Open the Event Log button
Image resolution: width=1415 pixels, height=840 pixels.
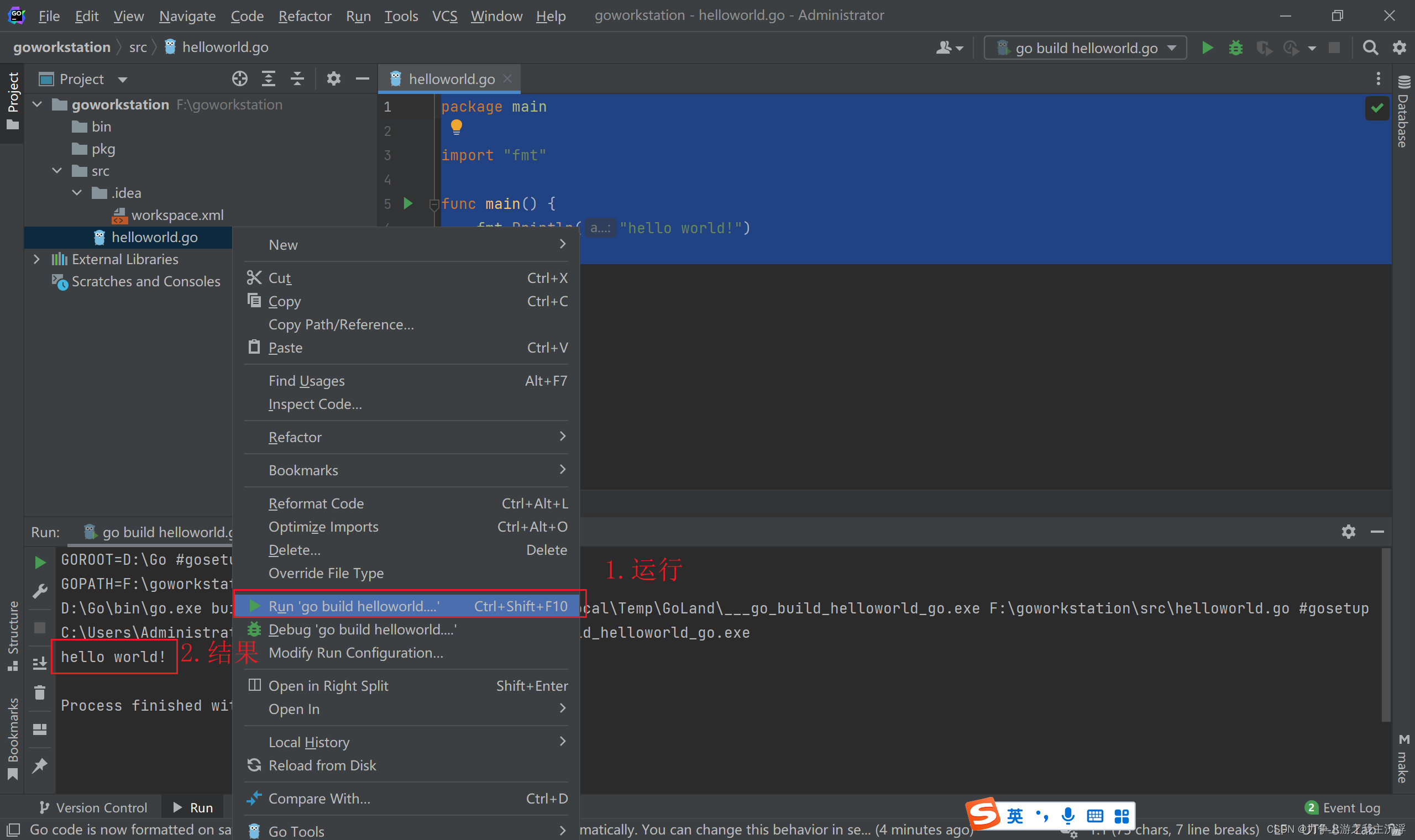[x=1344, y=807]
